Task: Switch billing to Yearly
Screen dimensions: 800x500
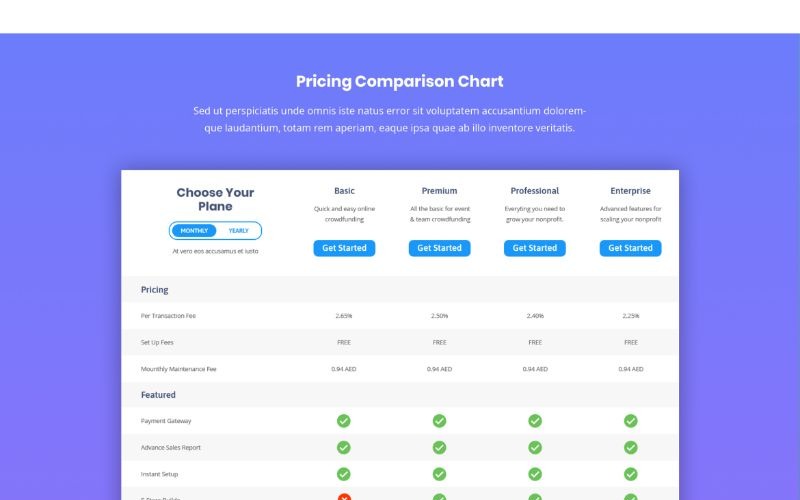Action: (239, 231)
